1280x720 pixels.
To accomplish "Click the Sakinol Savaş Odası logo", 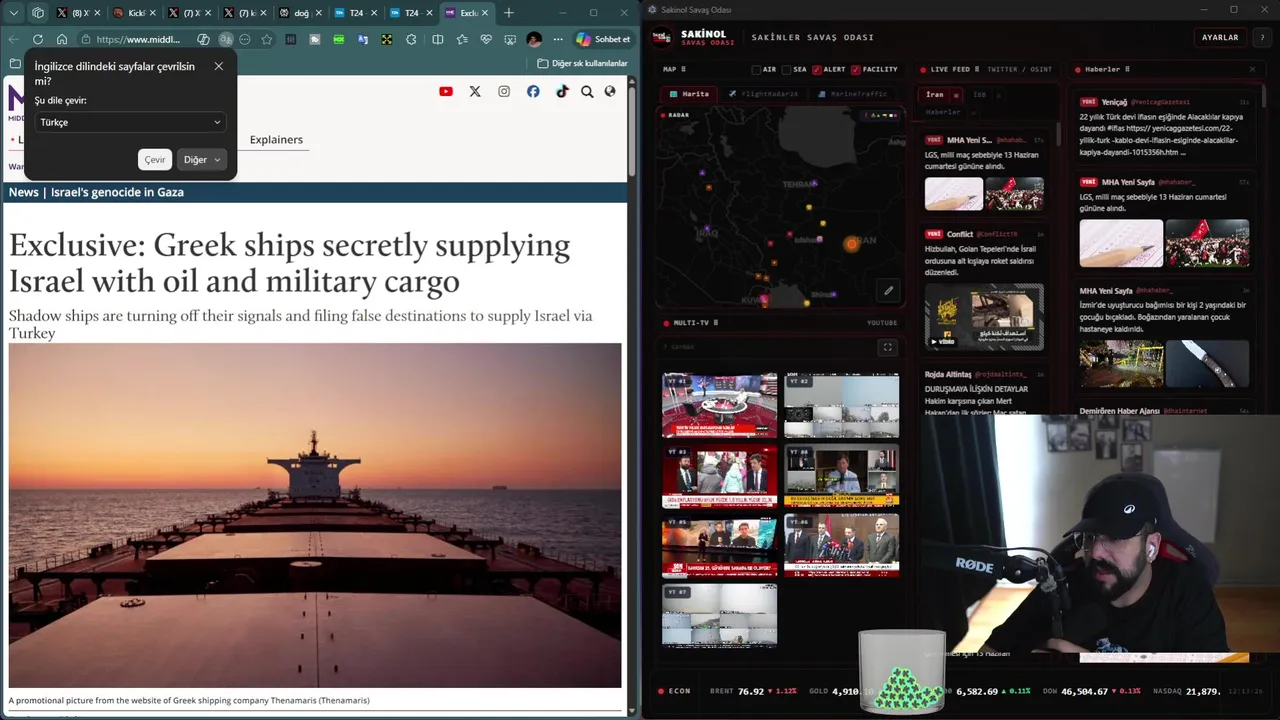I will coord(661,37).
